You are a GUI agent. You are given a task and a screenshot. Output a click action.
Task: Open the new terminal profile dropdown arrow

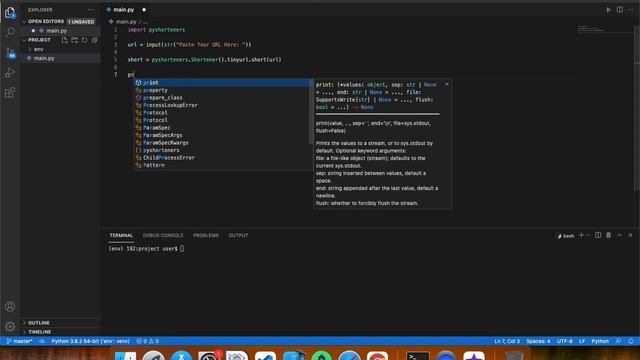pos(588,236)
